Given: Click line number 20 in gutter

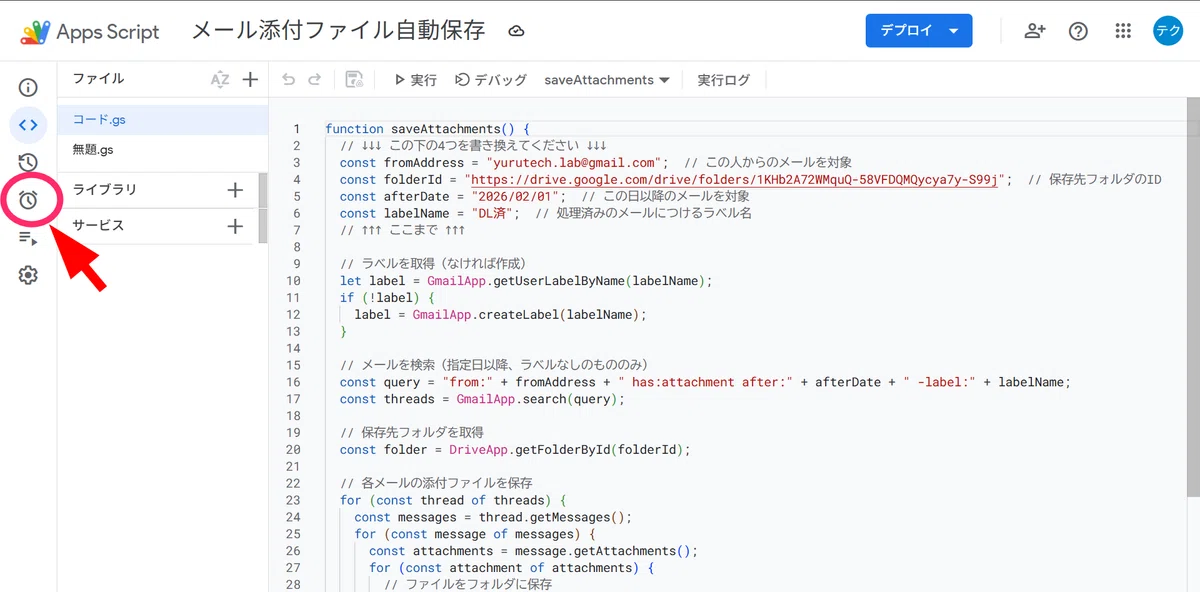Looking at the screenshot, I should pos(293,450).
